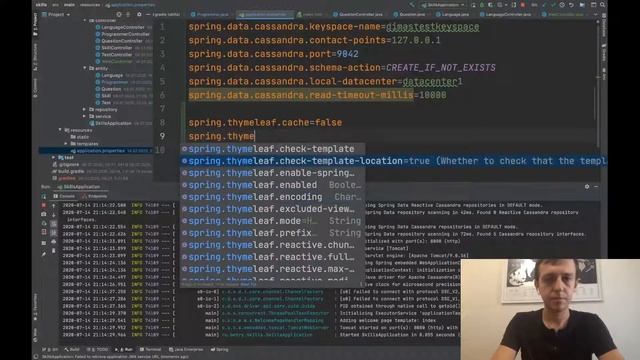Click the clear all trash icon in console
Screen dimensions: 640x360
click(x=53, y=251)
